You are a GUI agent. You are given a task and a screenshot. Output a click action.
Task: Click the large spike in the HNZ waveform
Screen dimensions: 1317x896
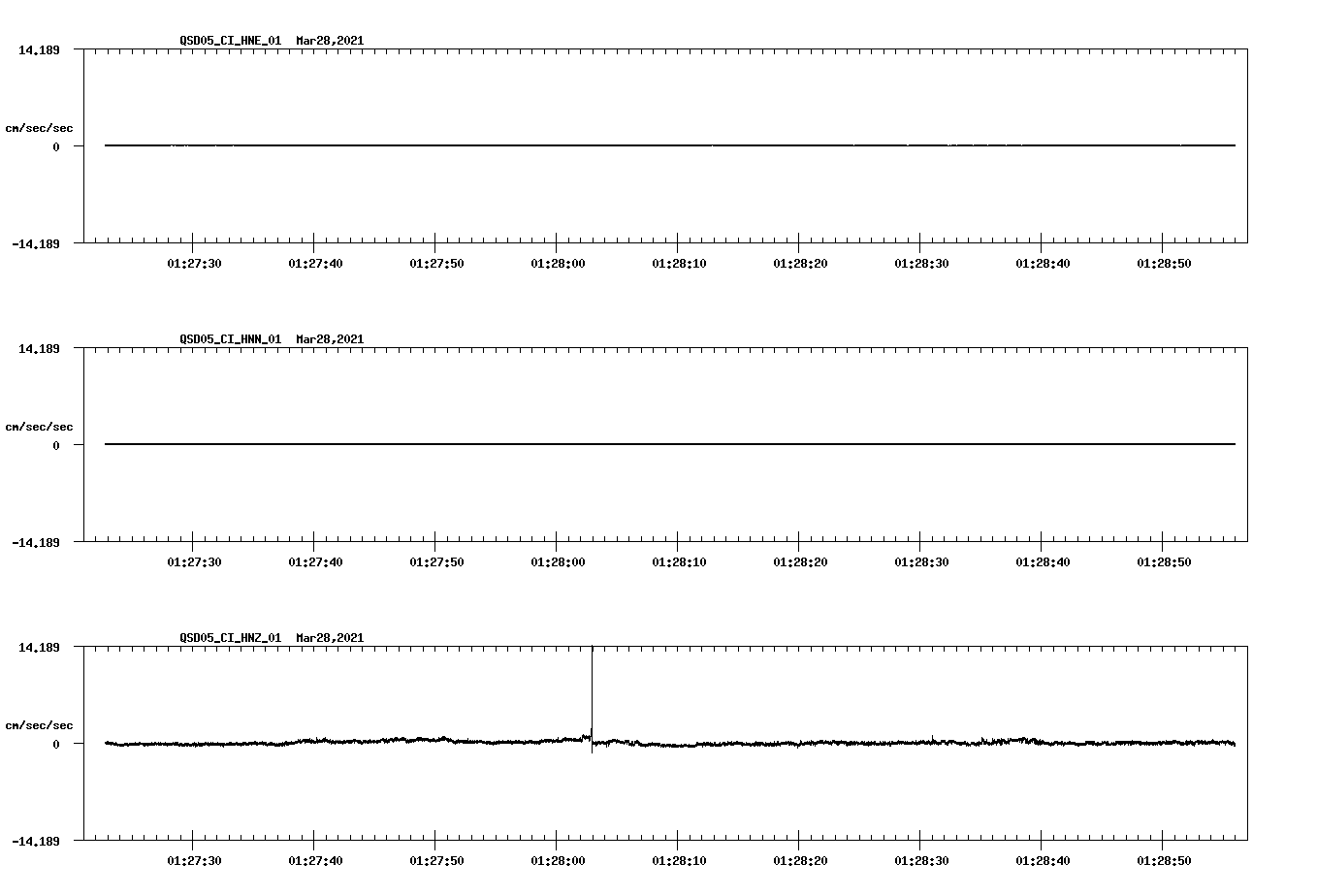(x=592, y=688)
